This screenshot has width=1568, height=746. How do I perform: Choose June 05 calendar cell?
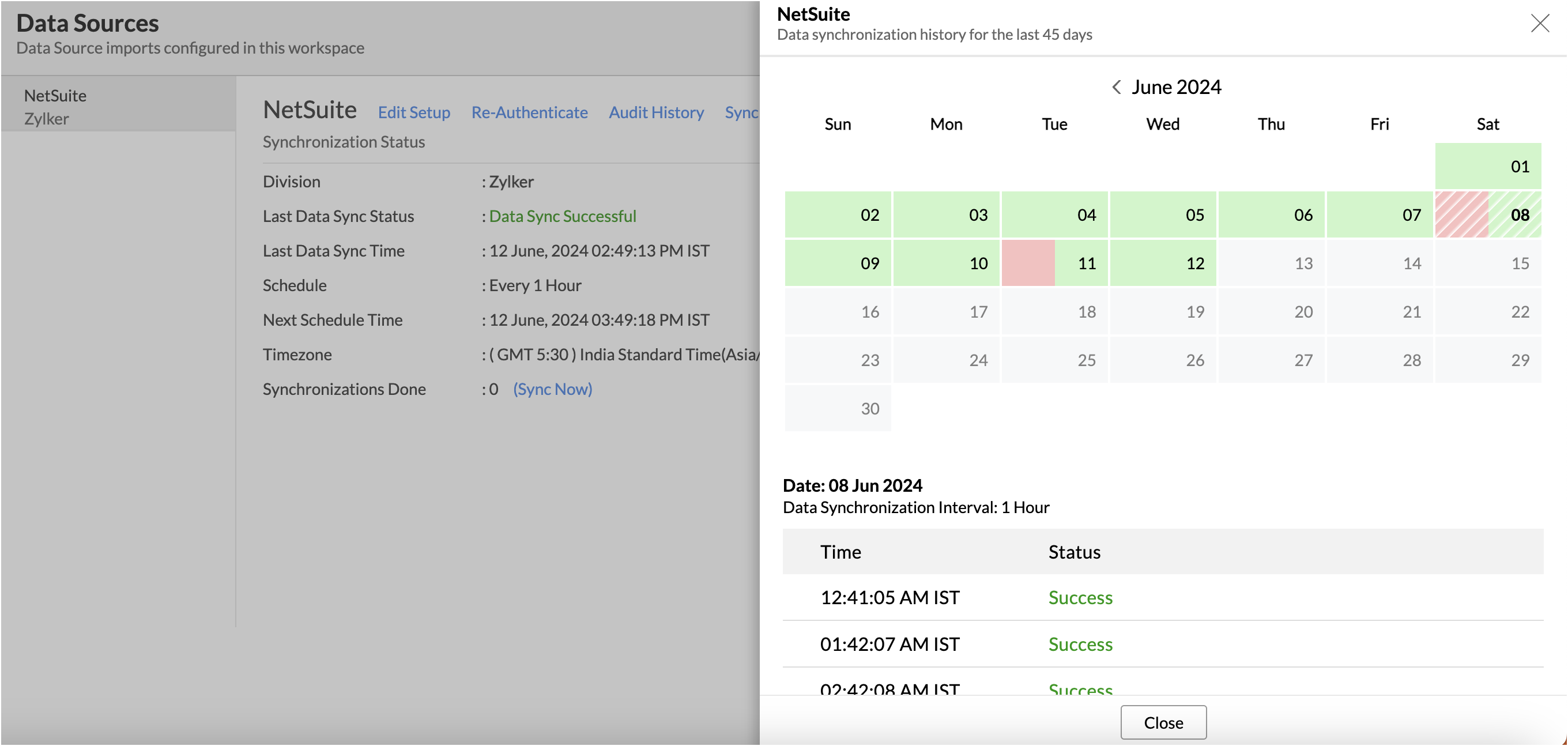pos(1163,214)
